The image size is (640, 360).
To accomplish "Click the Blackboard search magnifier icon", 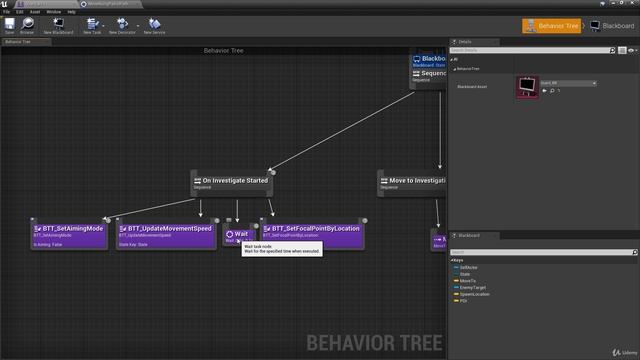I will [634, 252].
